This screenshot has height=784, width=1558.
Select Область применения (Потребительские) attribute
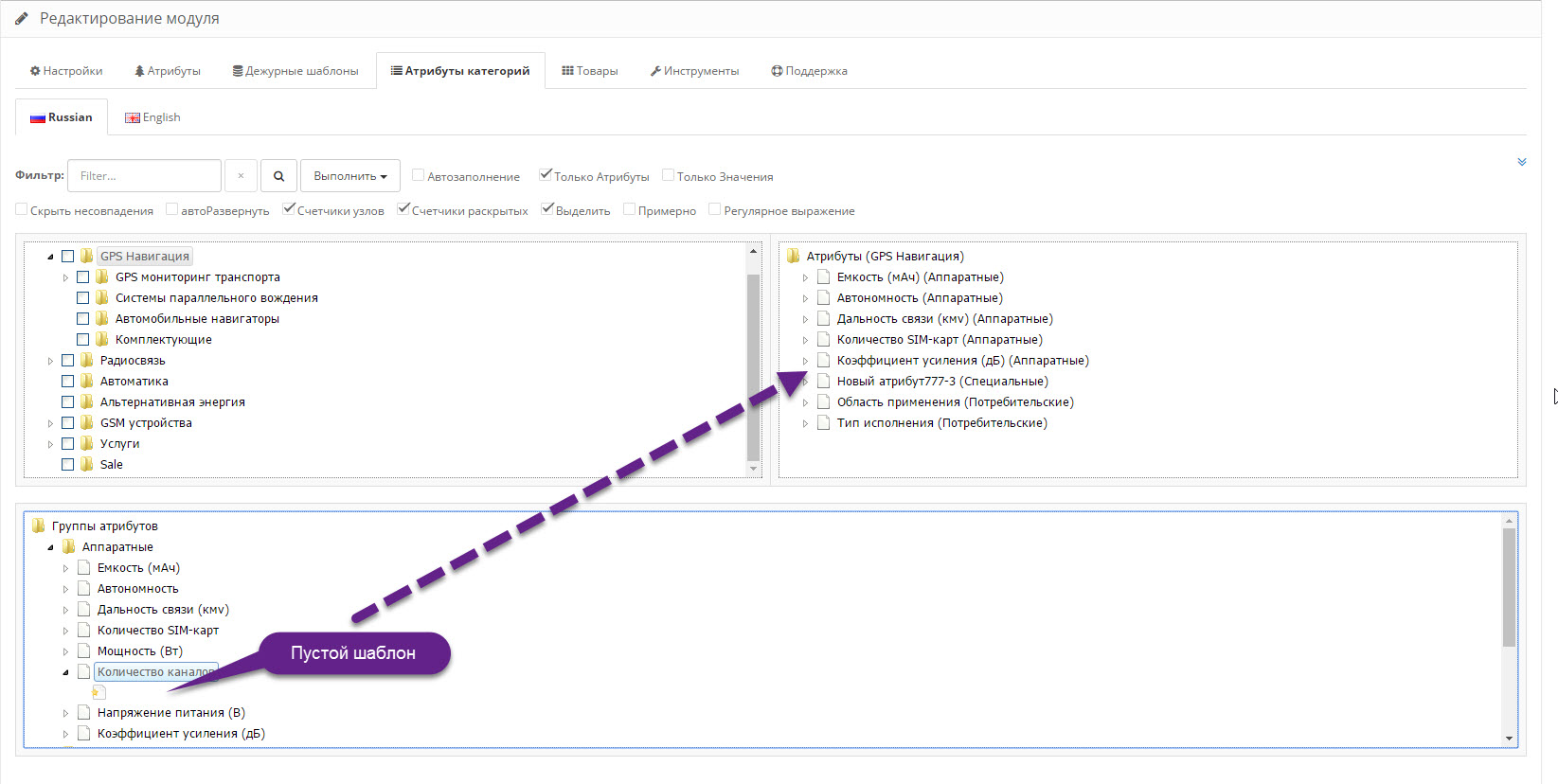tap(955, 402)
